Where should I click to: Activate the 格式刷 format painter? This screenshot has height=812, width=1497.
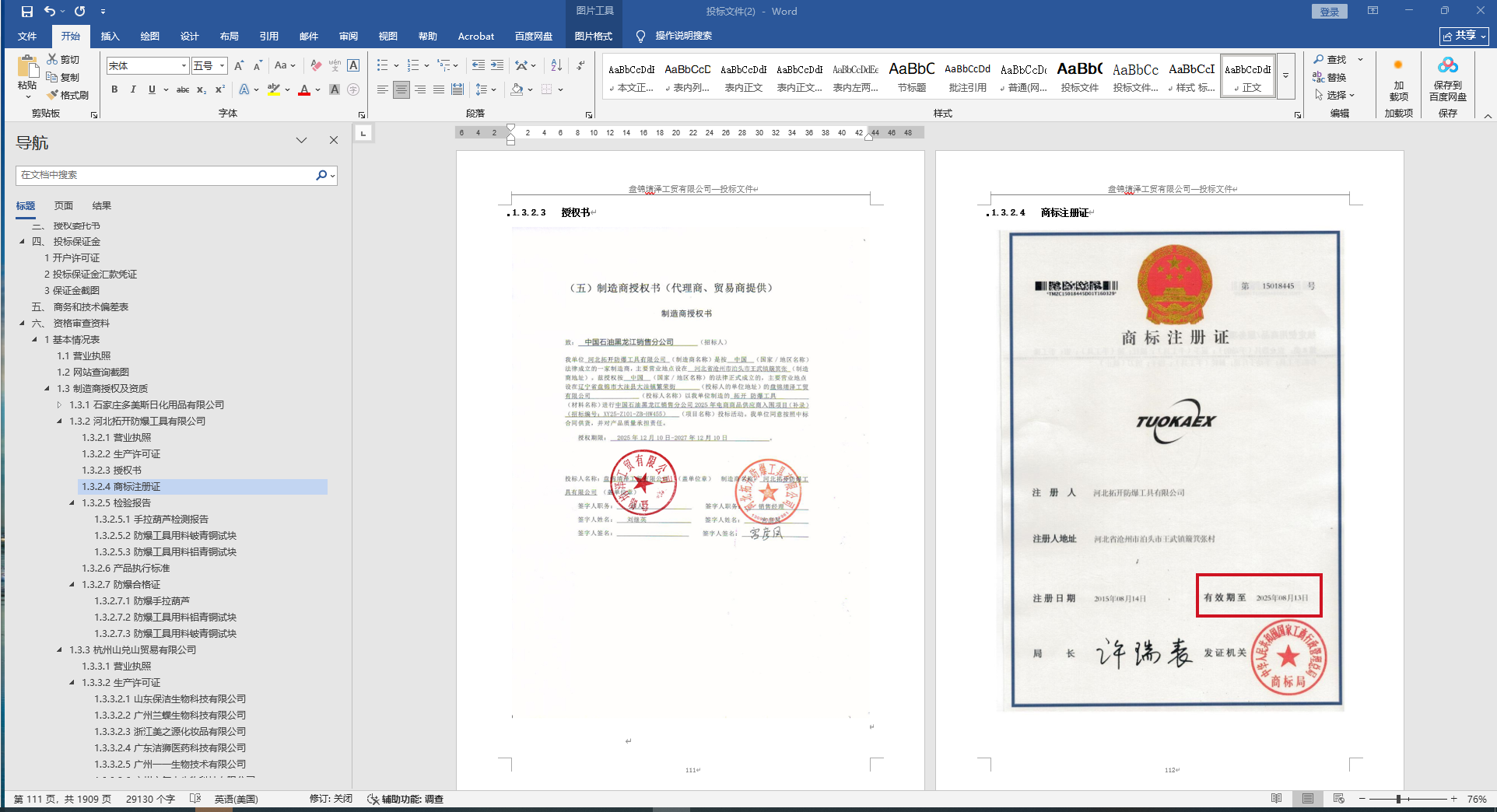point(68,95)
